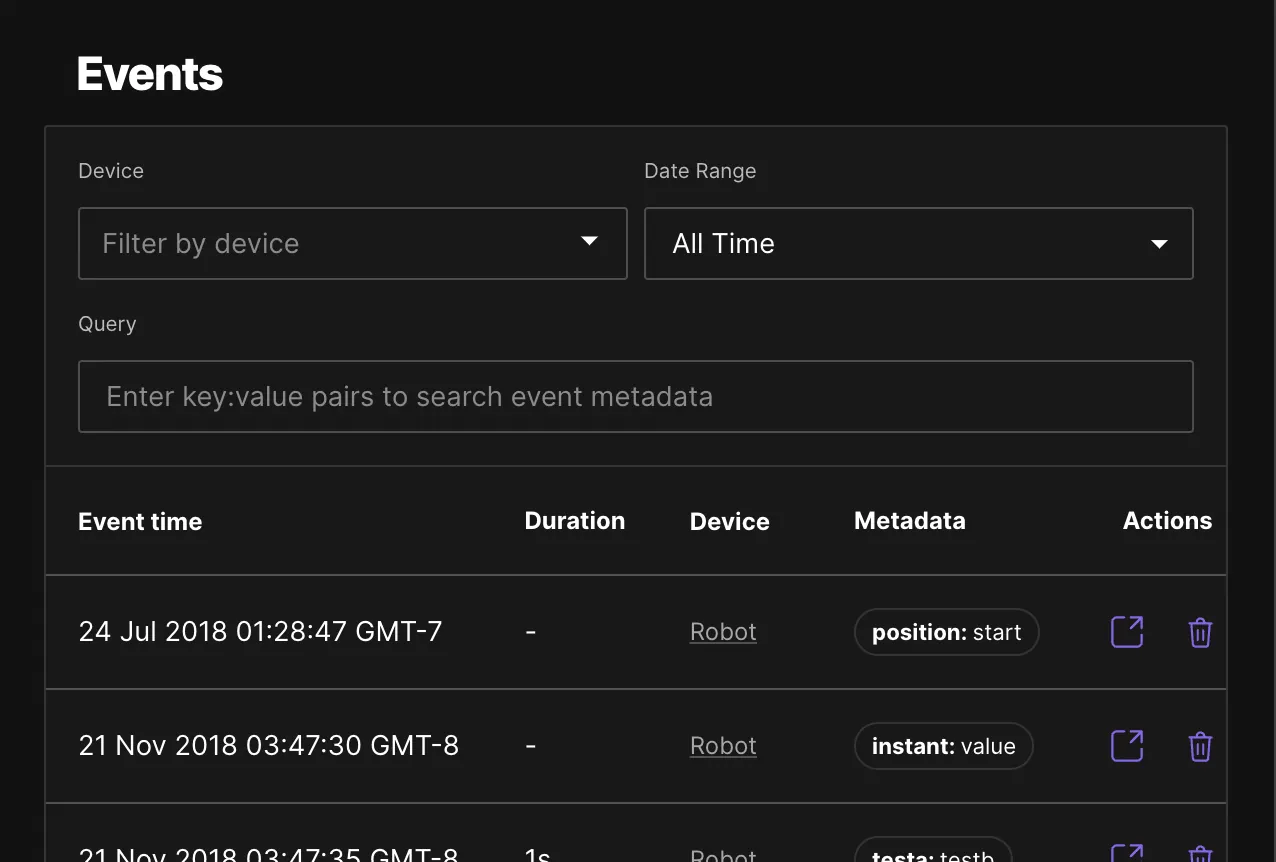Delete the 03:47:30 event
This screenshot has height=862, width=1276.
click(x=1200, y=746)
